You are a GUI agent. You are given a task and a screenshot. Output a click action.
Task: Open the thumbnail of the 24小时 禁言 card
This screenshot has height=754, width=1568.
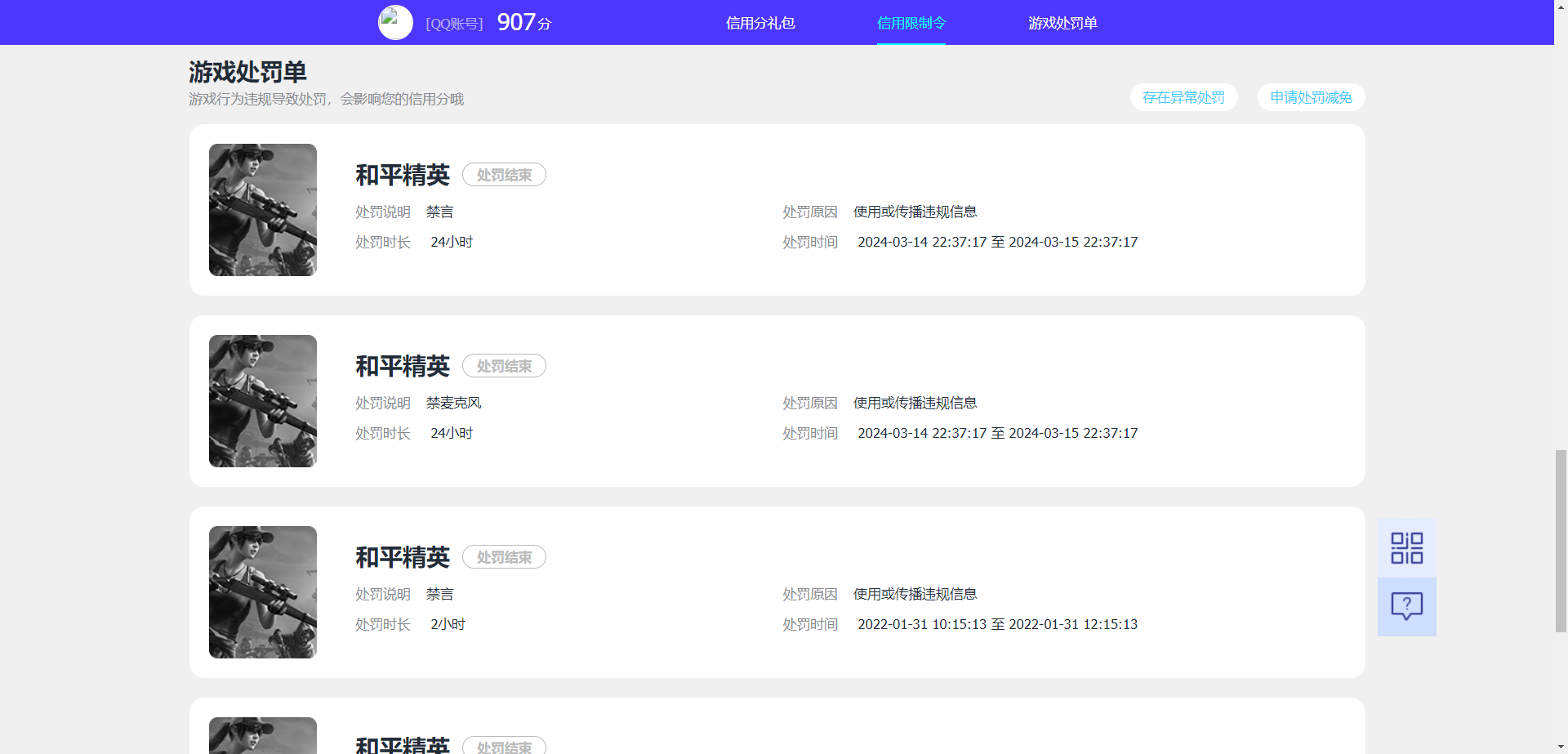click(263, 210)
